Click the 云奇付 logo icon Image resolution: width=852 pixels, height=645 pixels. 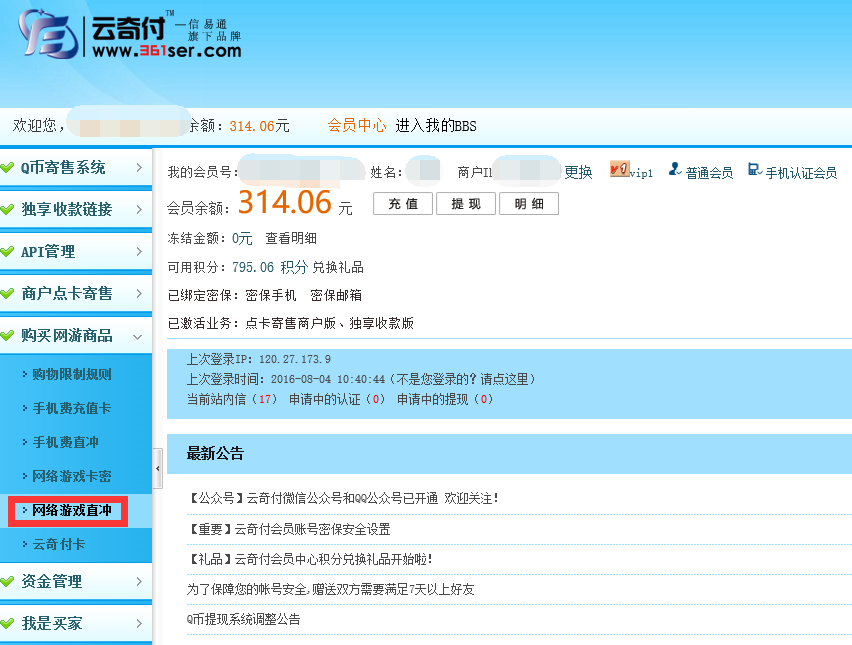coord(49,34)
